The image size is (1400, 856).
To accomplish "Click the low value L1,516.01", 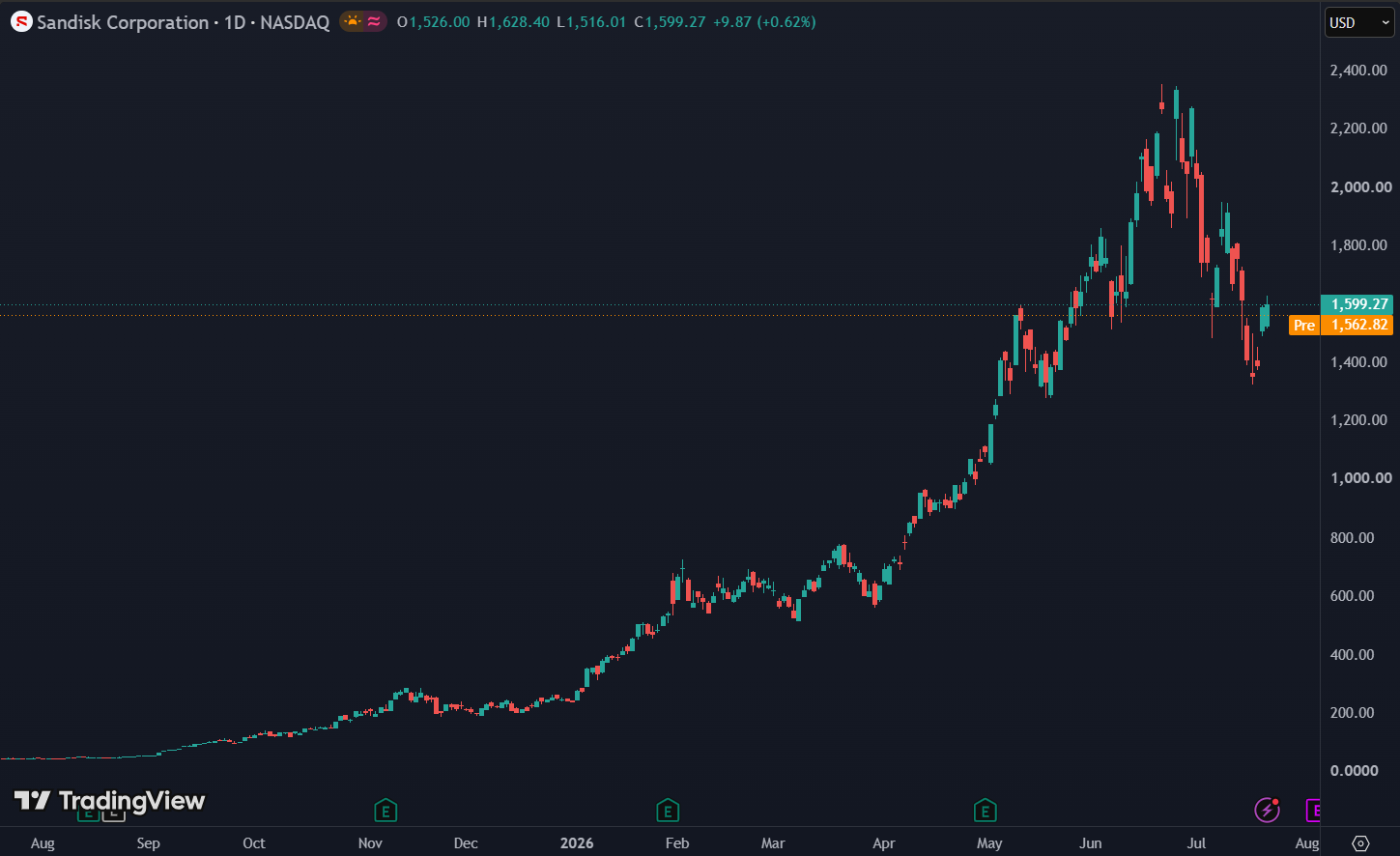I will click(x=592, y=22).
